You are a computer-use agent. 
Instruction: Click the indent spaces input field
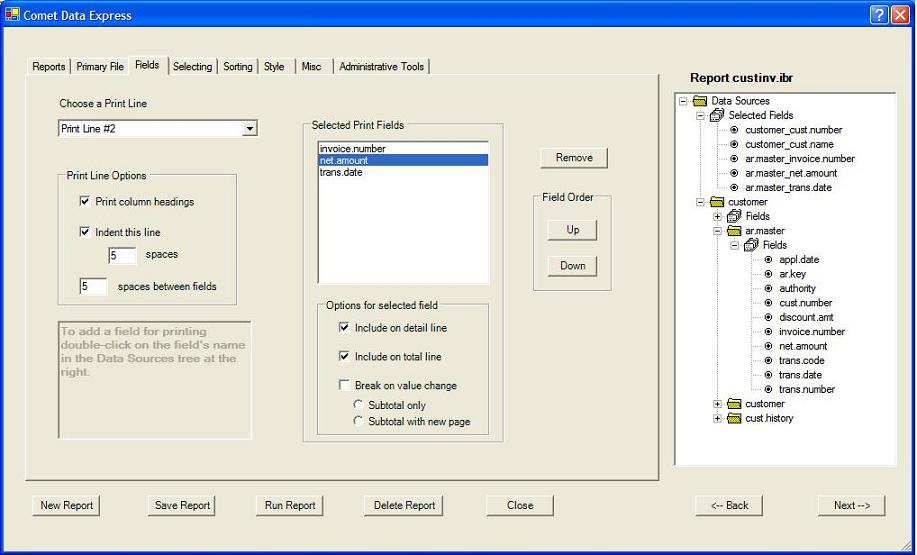122,255
